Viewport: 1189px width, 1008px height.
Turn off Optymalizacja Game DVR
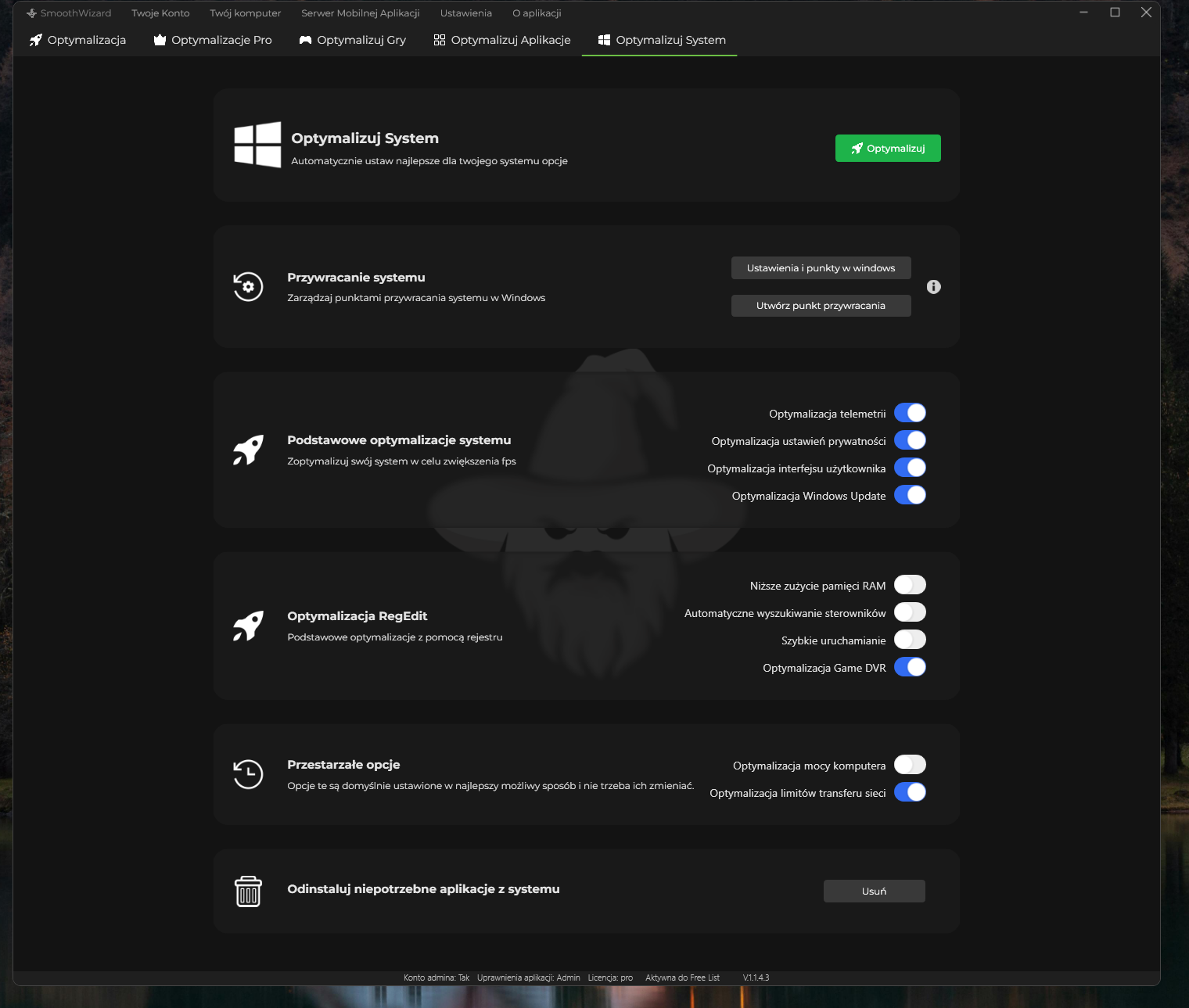[x=910, y=667]
